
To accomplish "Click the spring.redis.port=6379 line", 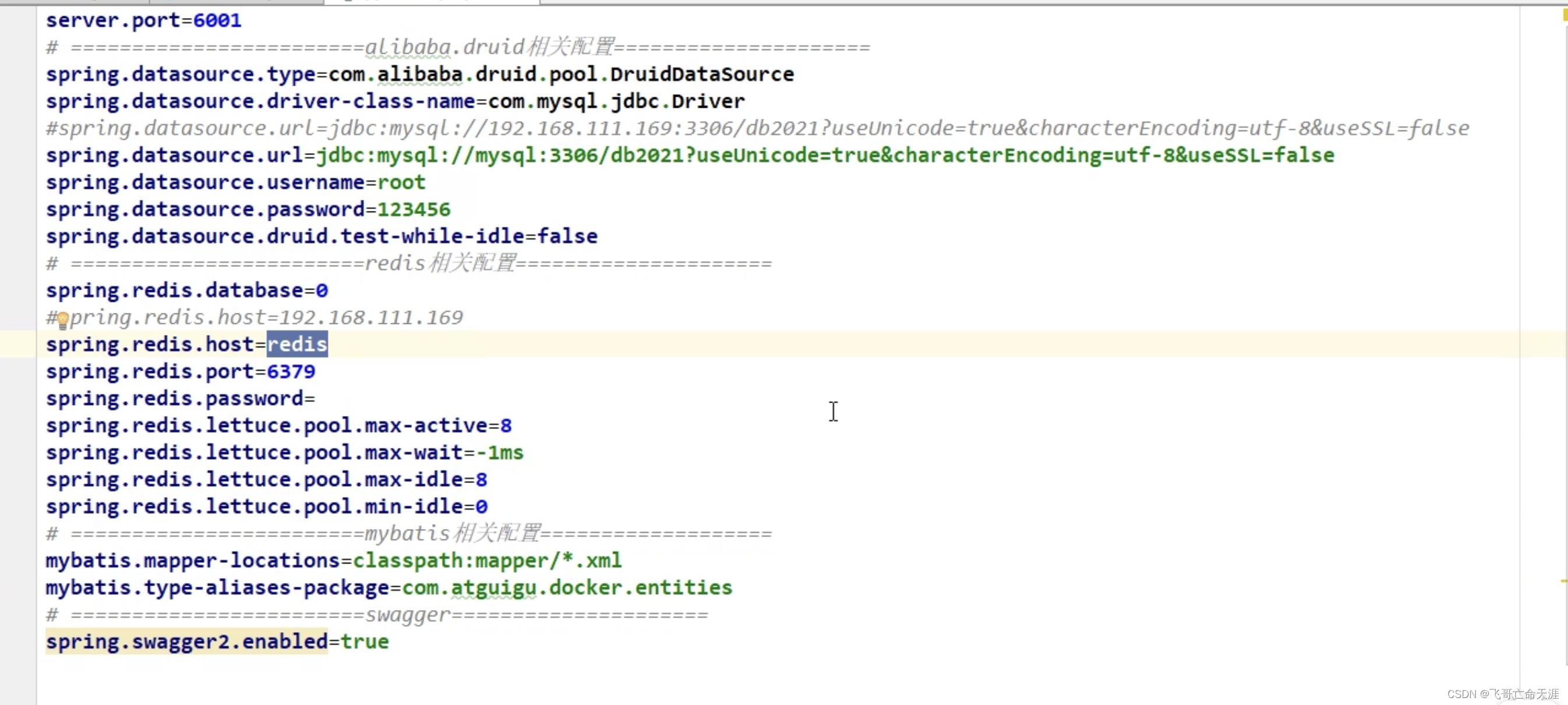I will click(x=180, y=371).
